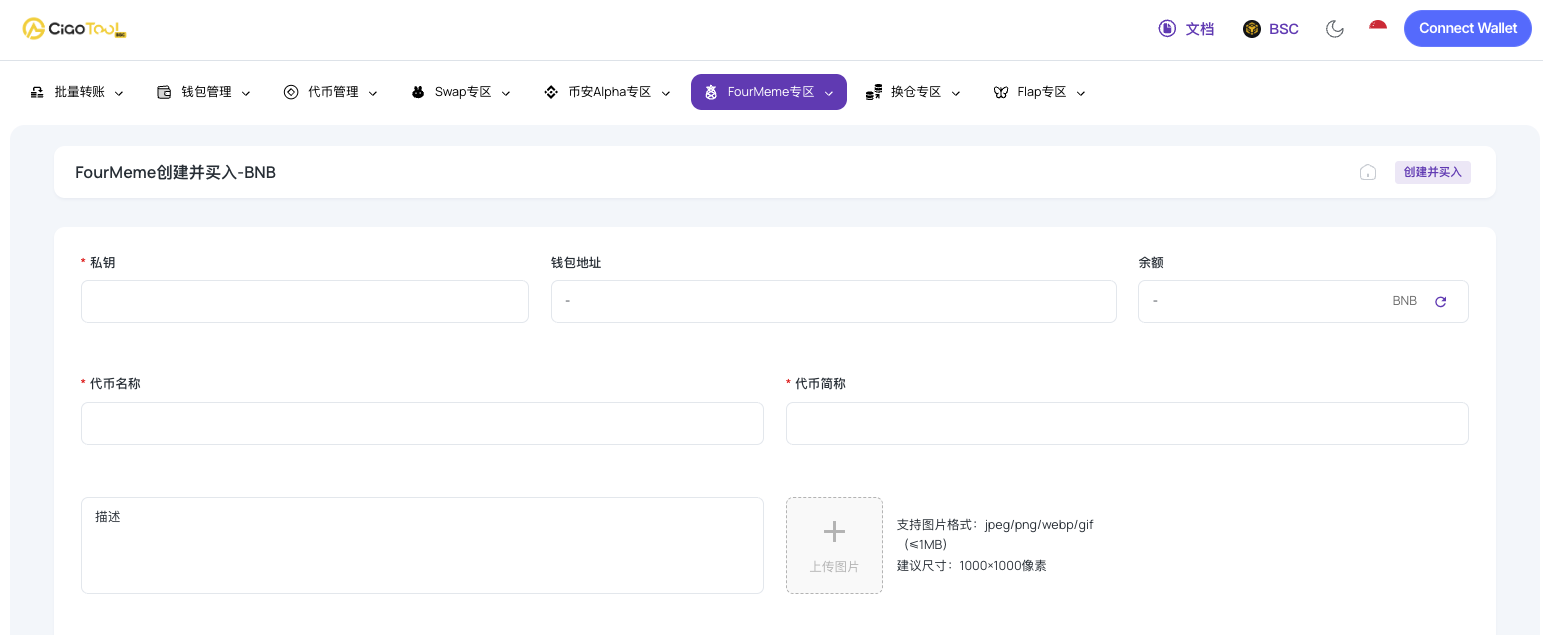Screen dimensions: 1543x635
Task: Open the 币安Alpha专区 menu
Action: point(607,92)
